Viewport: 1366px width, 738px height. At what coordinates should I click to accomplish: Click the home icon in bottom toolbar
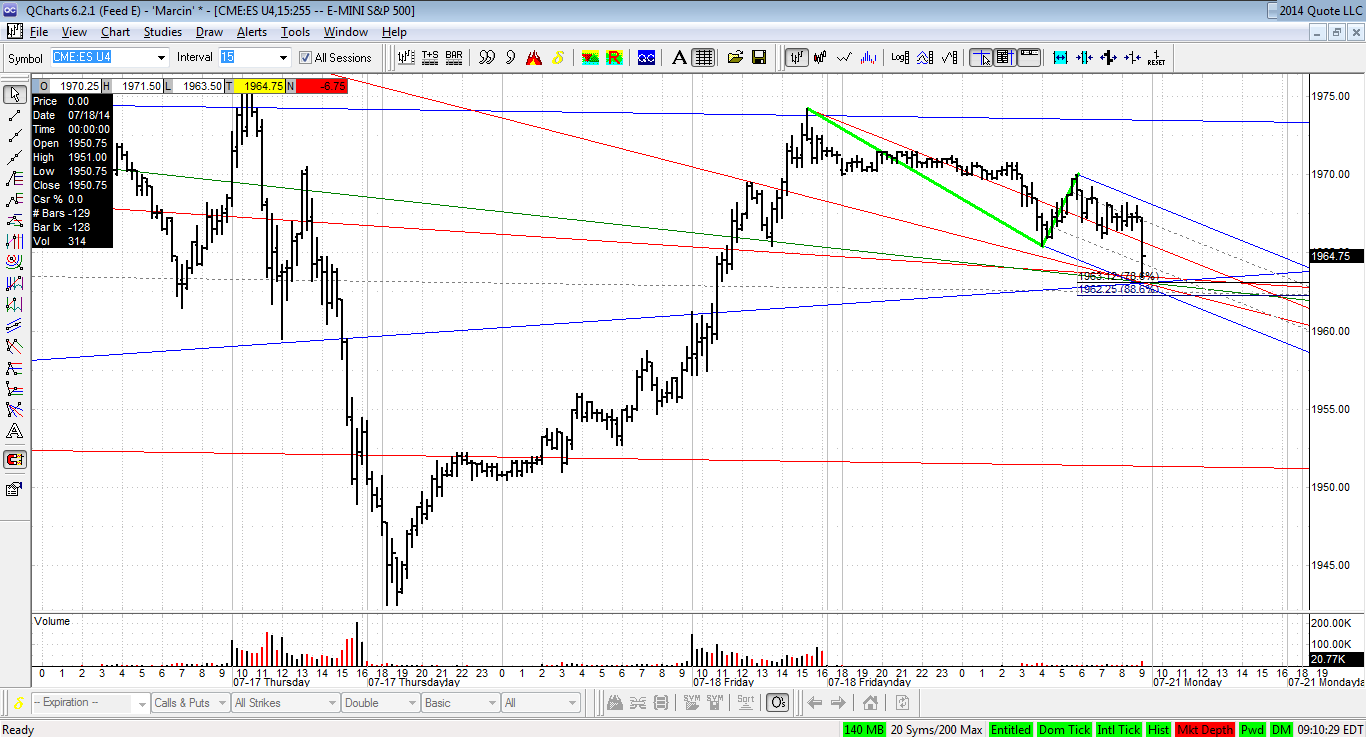pos(870,703)
